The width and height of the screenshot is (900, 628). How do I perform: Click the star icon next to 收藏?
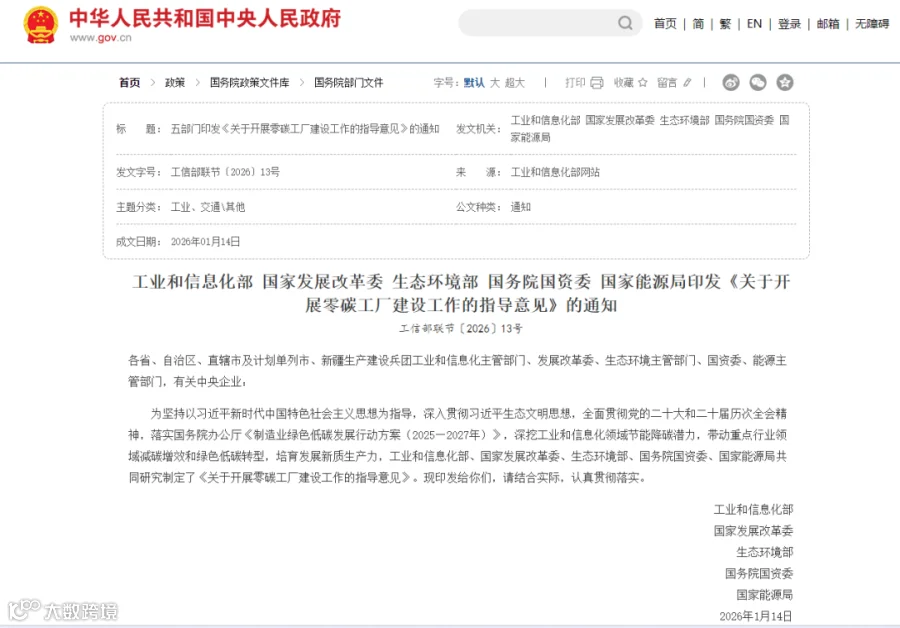(643, 83)
